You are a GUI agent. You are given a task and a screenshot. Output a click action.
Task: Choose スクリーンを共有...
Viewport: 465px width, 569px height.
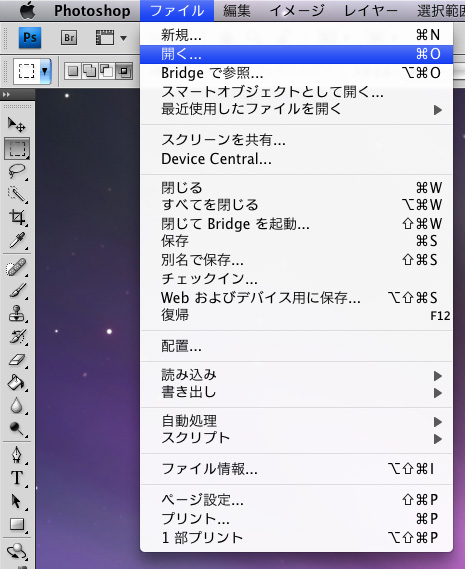[297, 140]
